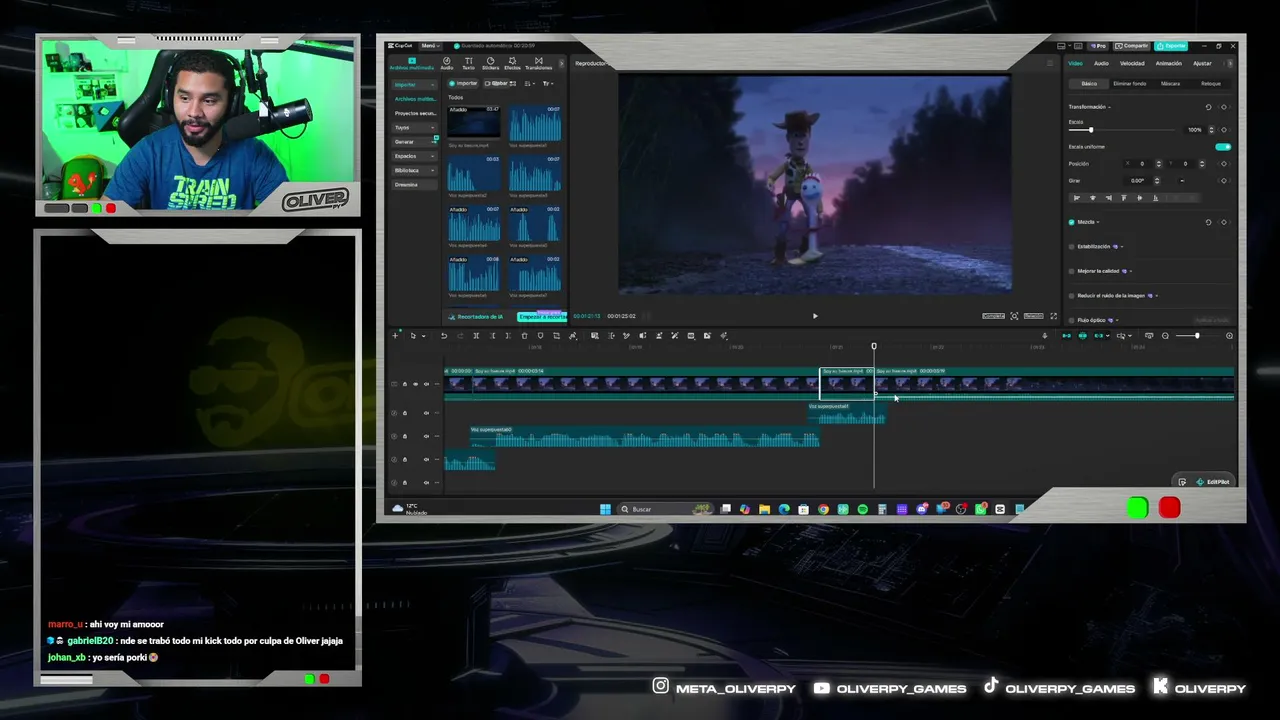Select the Soy su basura.mp4 media thumbnail
This screenshot has width=1280, height=720.
pyautogui.click(x=474, y=123)
